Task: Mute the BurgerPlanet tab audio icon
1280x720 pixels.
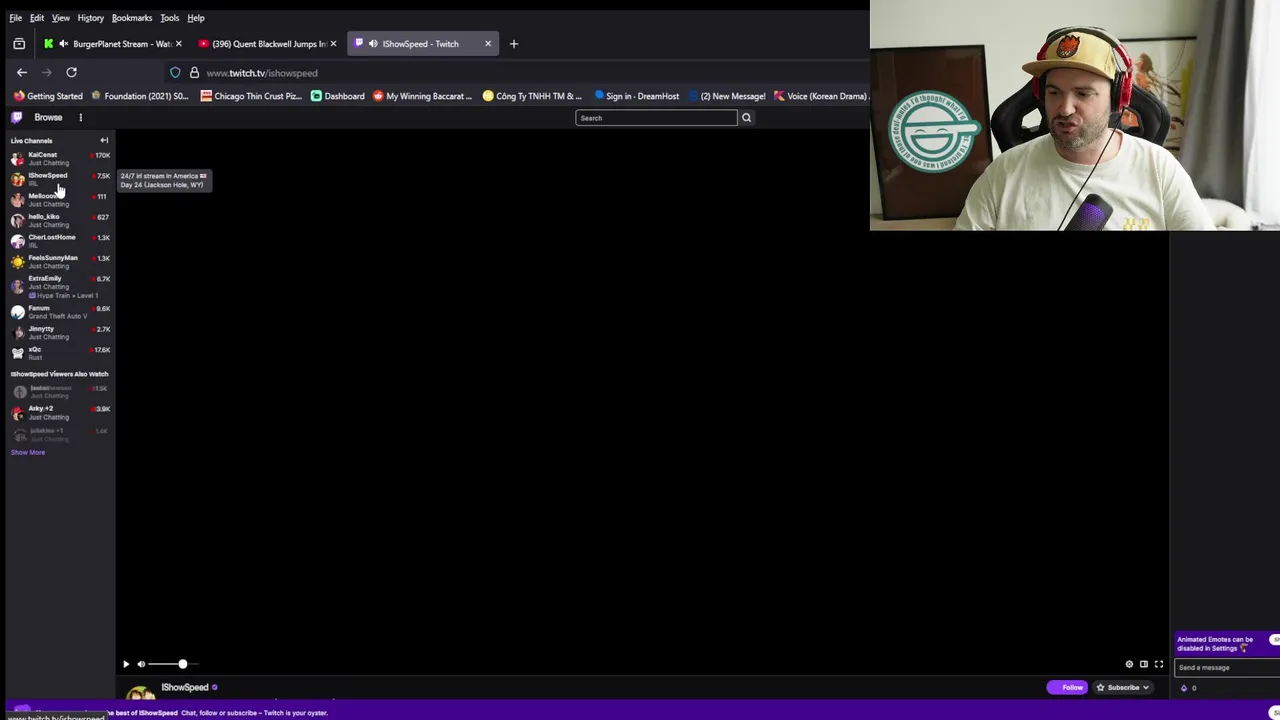Action: (64, 44)
